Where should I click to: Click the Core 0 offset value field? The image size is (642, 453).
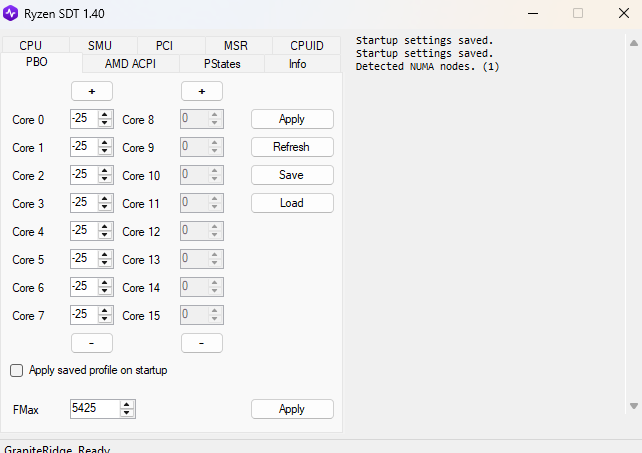coord(84,119)
